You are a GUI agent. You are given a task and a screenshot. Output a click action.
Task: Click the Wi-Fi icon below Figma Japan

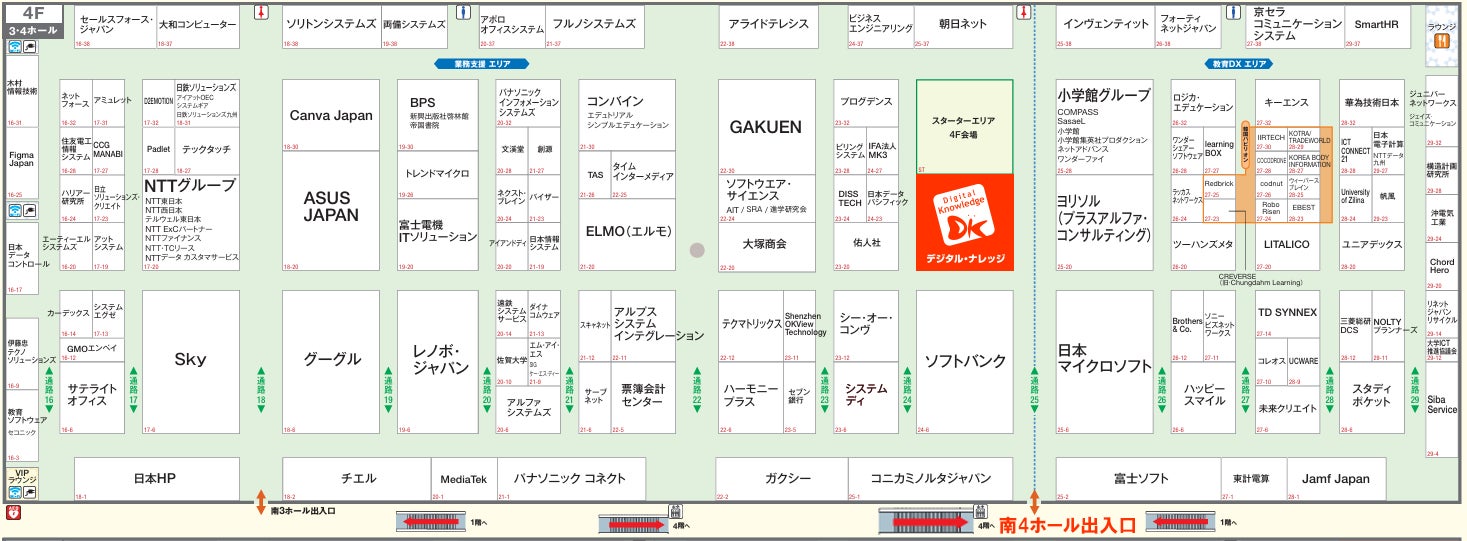pyautogui.click(x=15, y=210)
